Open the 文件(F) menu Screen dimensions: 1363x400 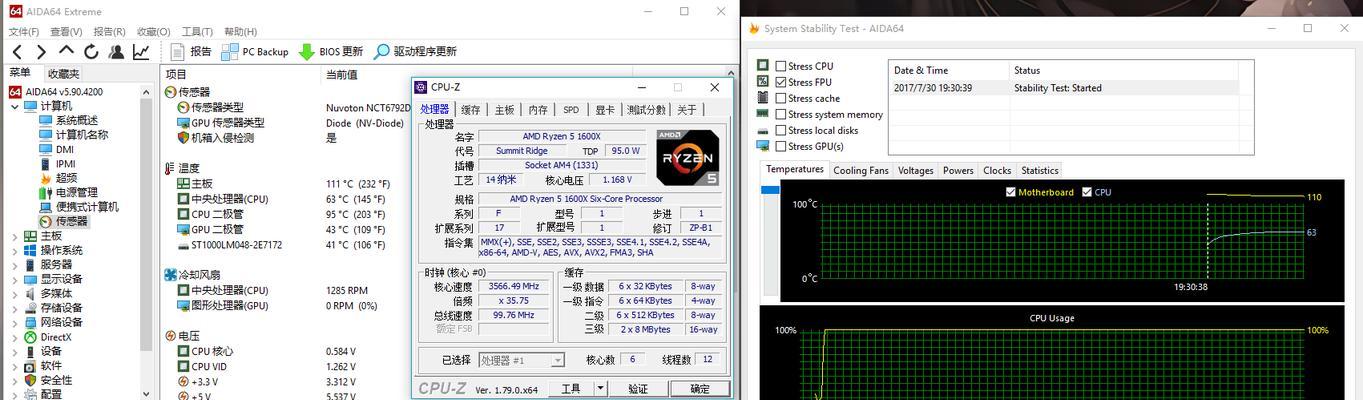24,32
